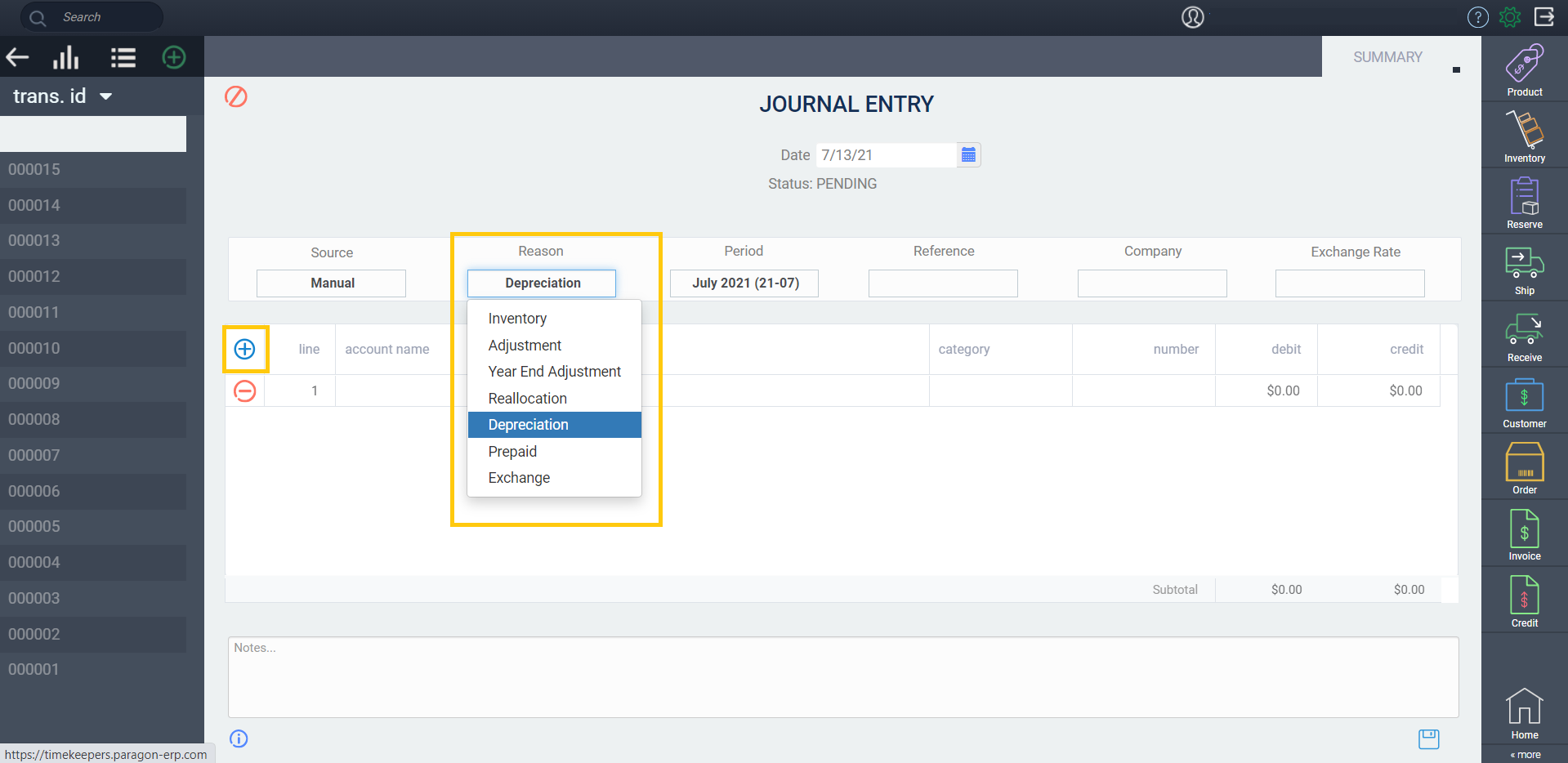Click the green add new entry icon
This screenshot has width=1568, height=763.
point(174,57)
